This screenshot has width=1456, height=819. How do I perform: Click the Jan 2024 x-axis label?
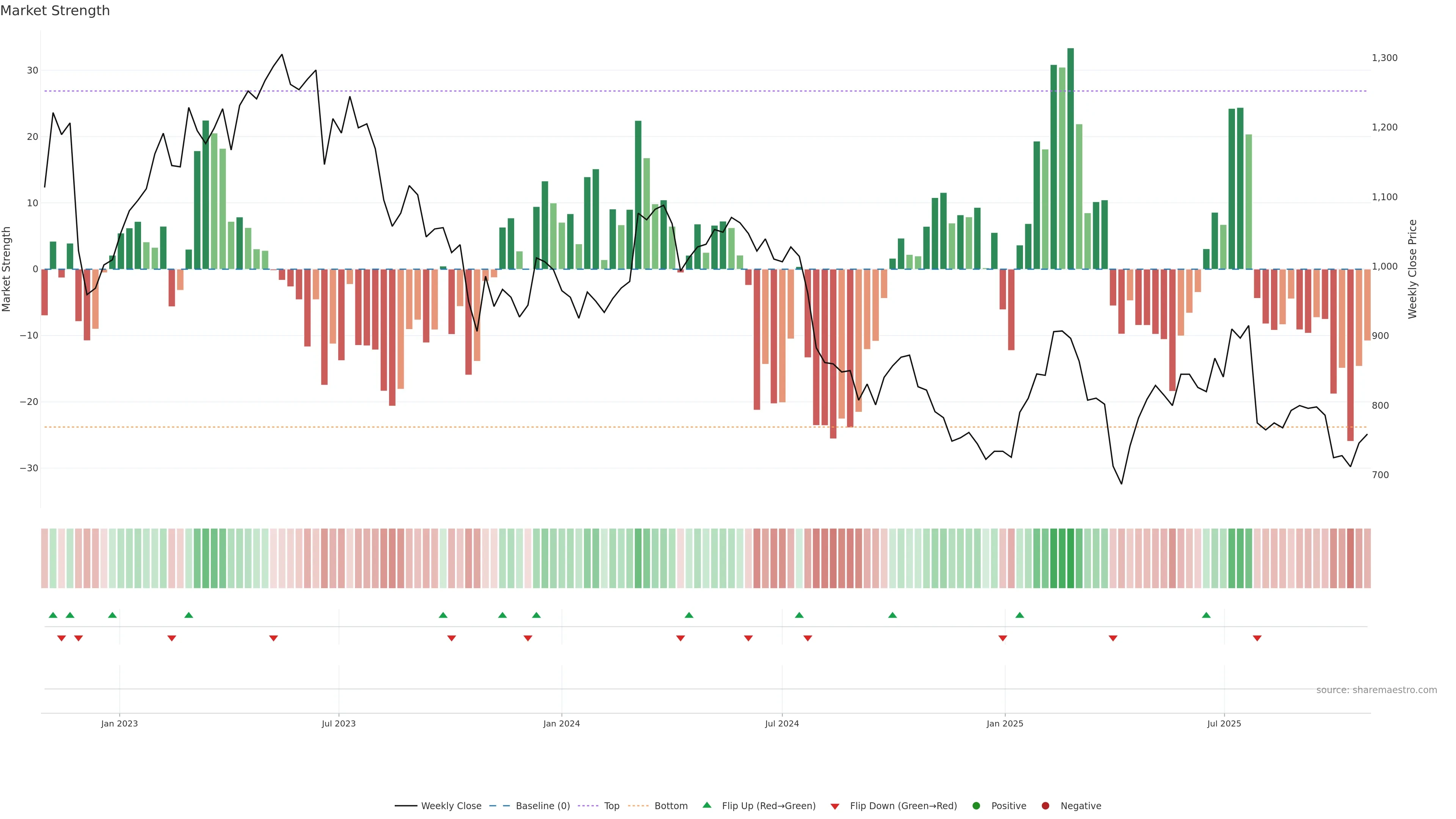561,723
